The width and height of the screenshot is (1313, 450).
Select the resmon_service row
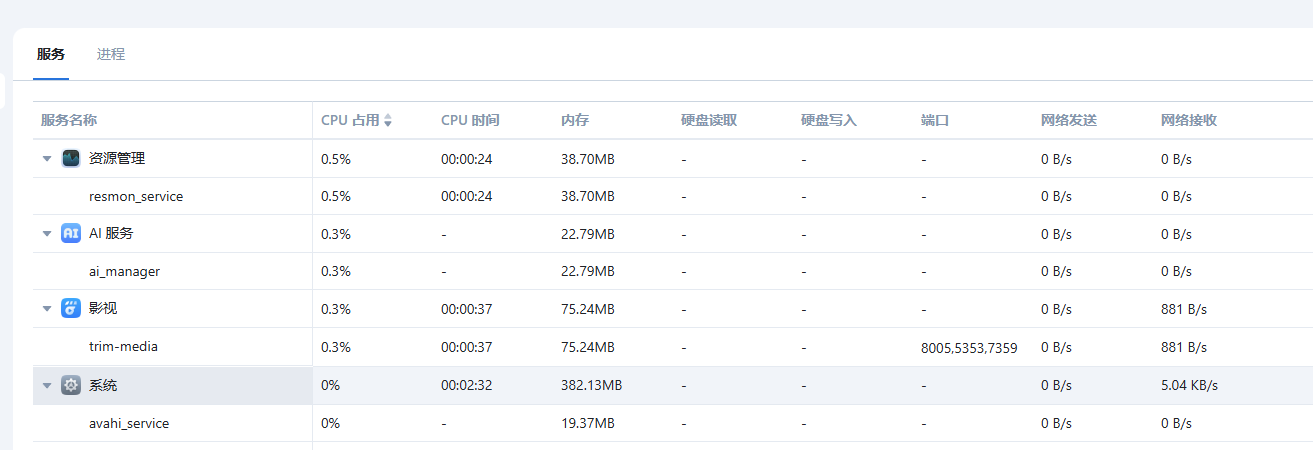coord(136,196)
